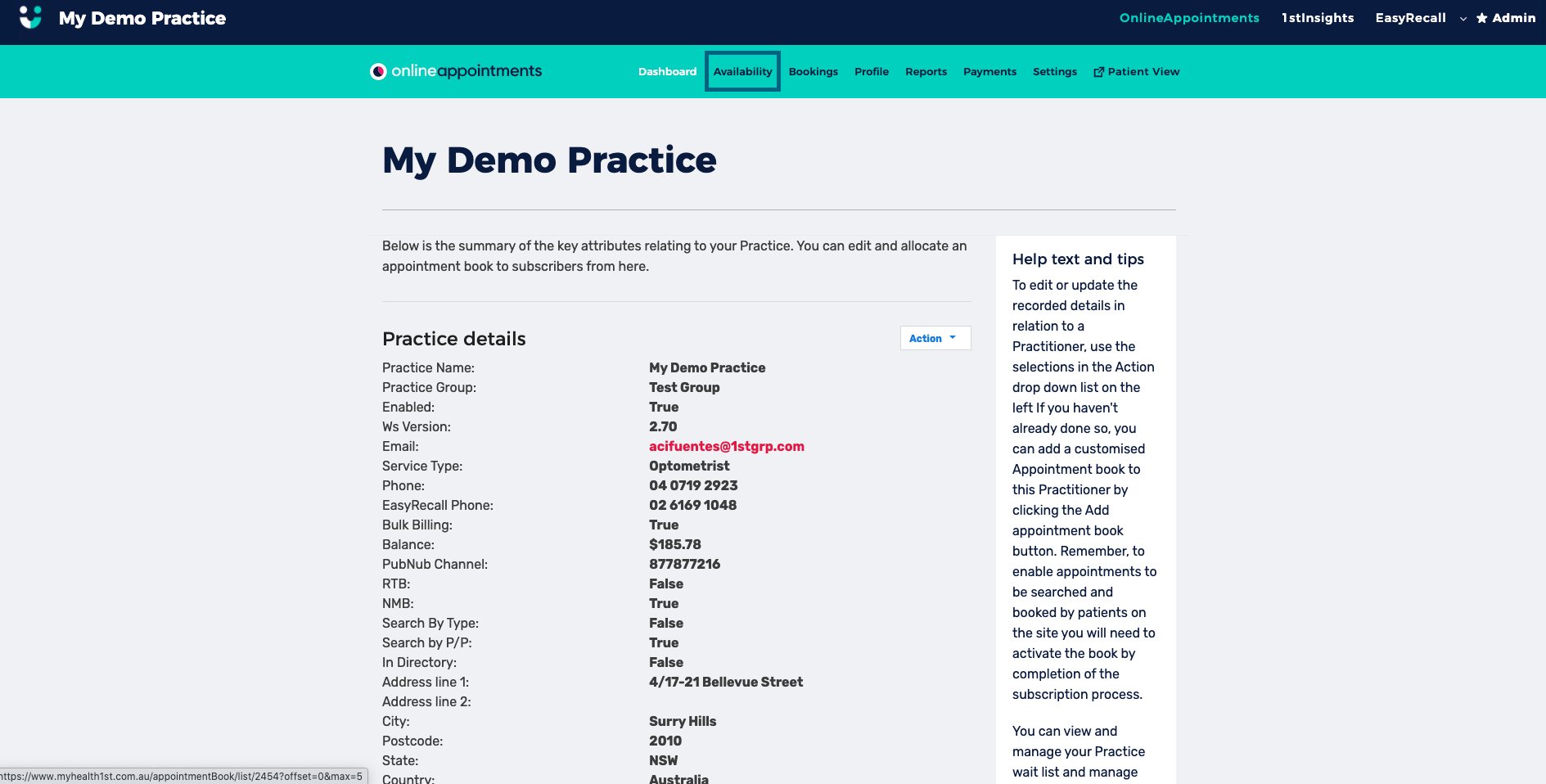Open the Action dropdown in Practice details
This screenshot has width=1546, height=784.
click(935, 338)
